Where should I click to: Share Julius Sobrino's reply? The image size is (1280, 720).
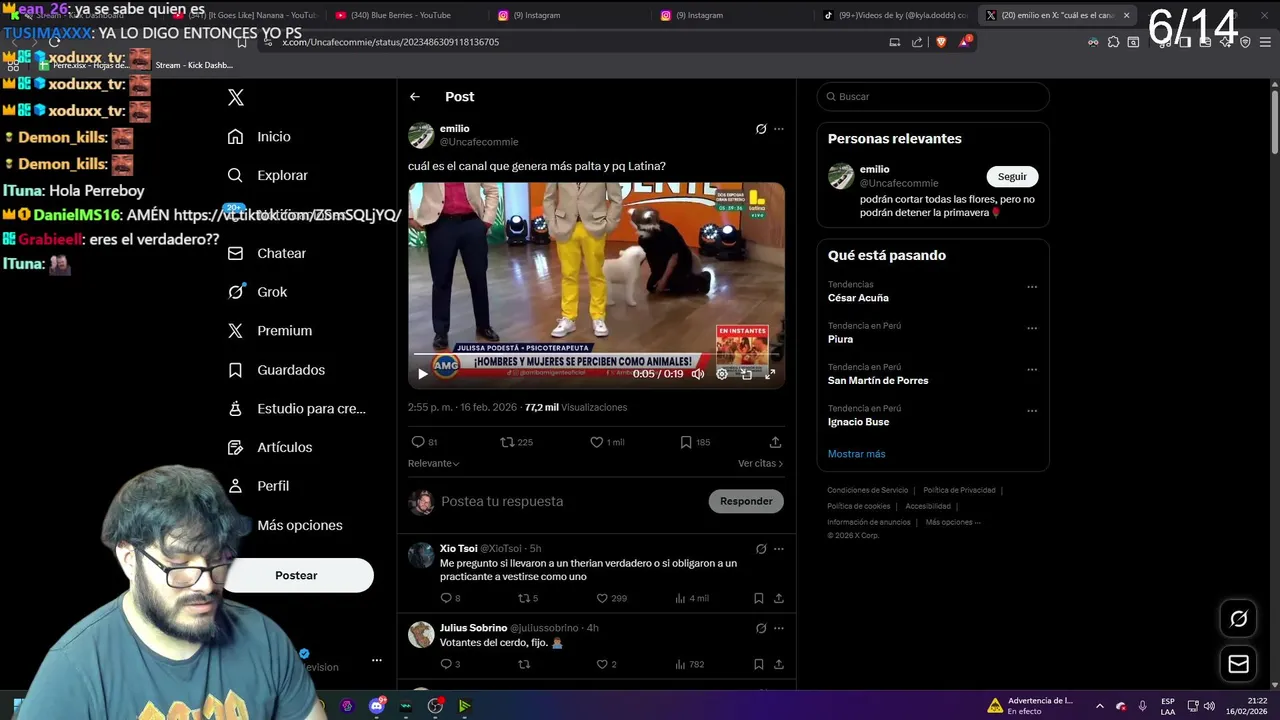[x=778, y=664]
